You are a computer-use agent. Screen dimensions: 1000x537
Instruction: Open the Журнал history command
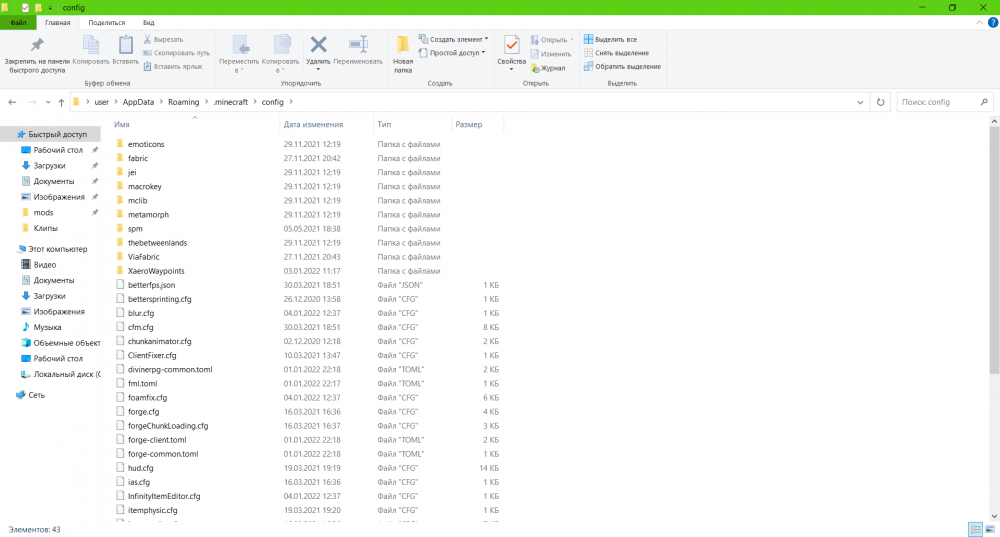pos(548,68)
